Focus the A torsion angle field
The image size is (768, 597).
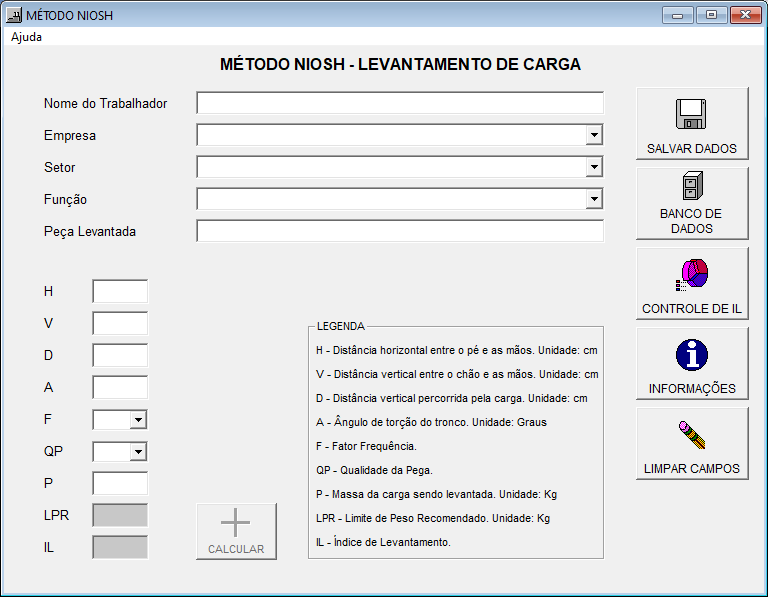[x=120, y=387]
